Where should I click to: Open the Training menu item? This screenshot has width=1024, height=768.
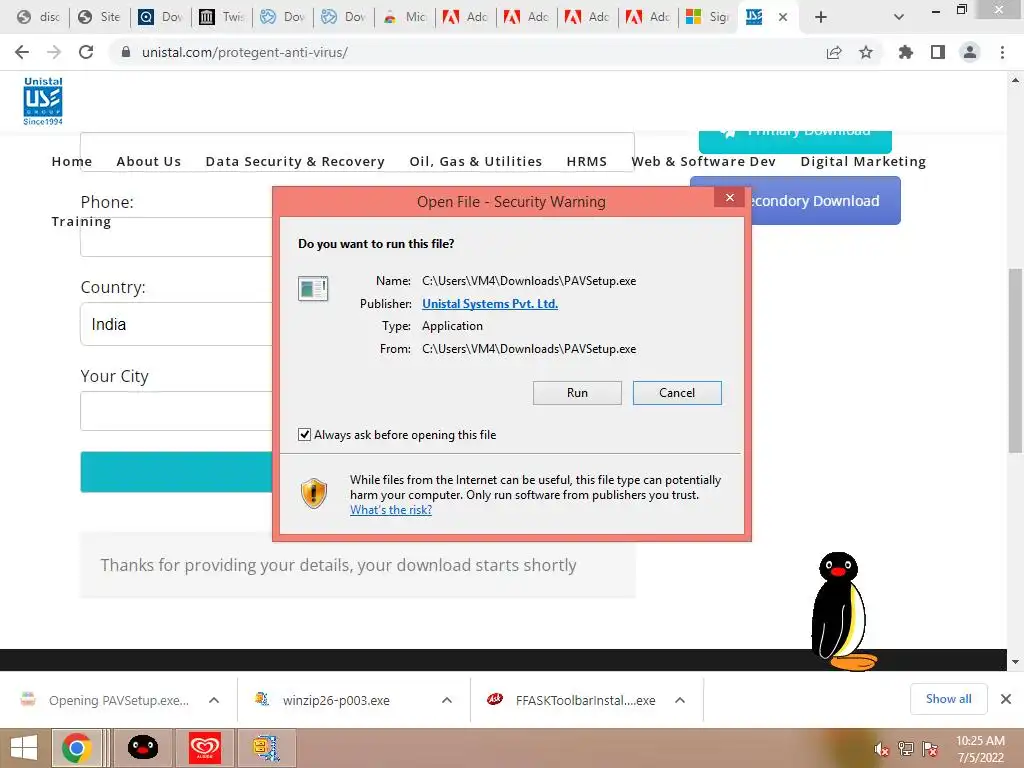point(81,221)
